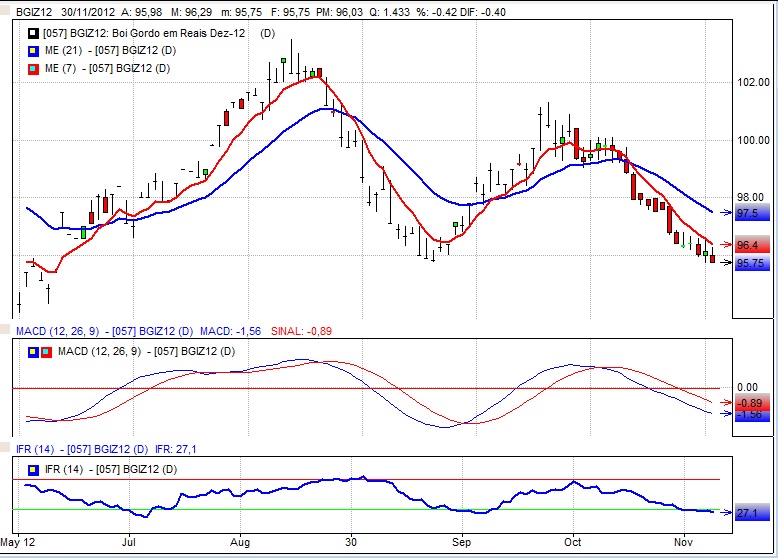Click the Aug label on time axis
778x558 pixels.
pyautogui.click(x=241, y=541)
